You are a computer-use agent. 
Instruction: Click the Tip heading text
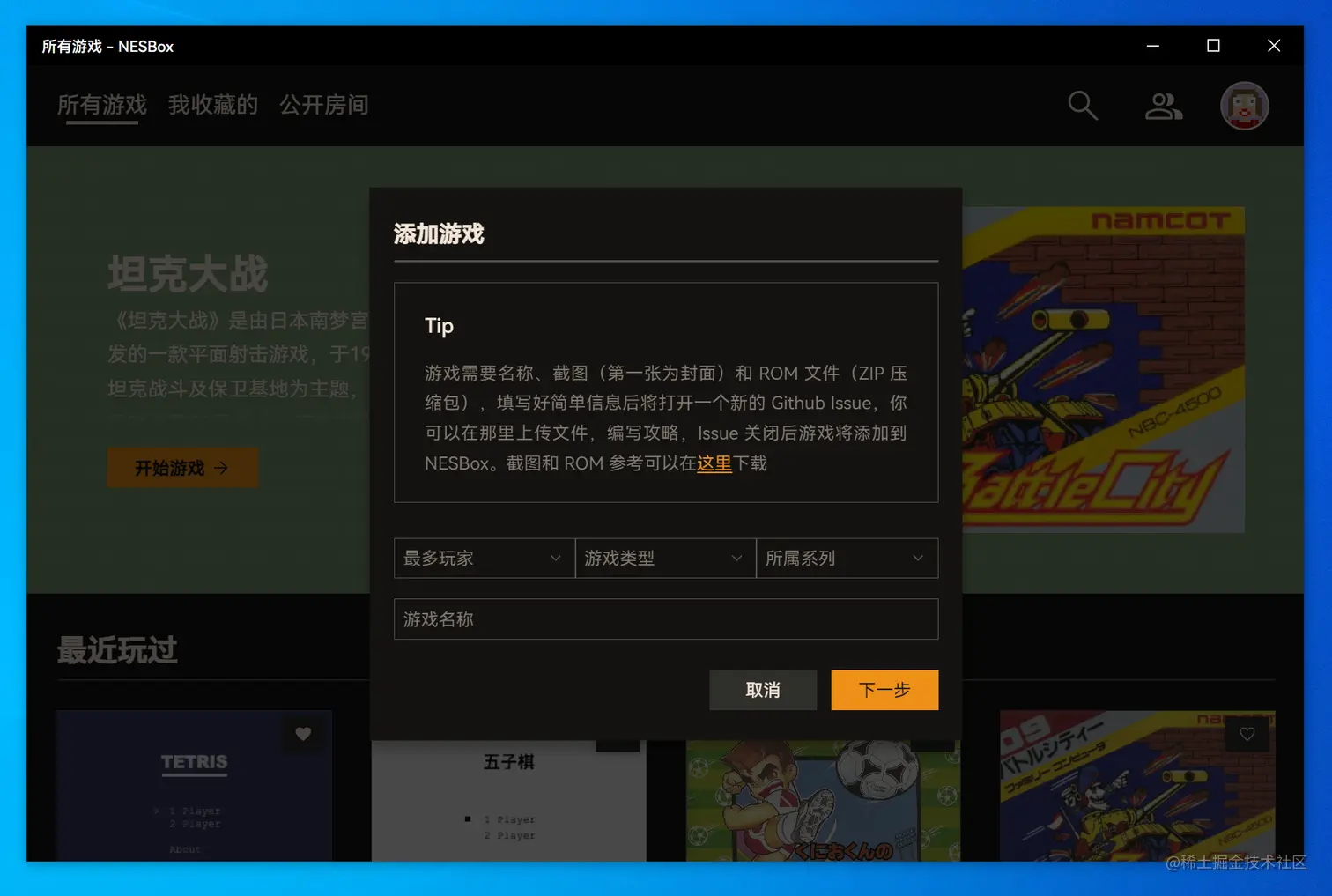click(439, 326)
